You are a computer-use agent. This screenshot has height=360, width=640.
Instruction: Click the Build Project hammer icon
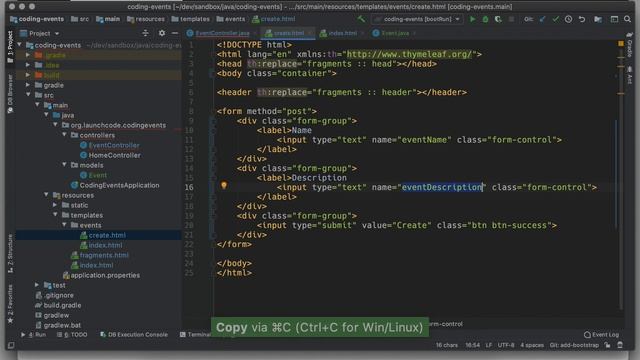(361, 19)
